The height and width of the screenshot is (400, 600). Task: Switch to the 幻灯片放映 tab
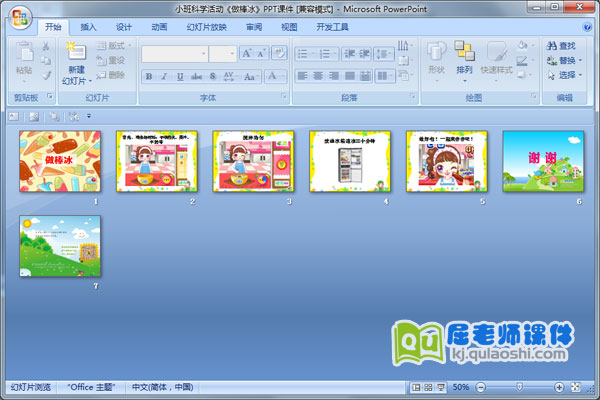pos(207,27)
